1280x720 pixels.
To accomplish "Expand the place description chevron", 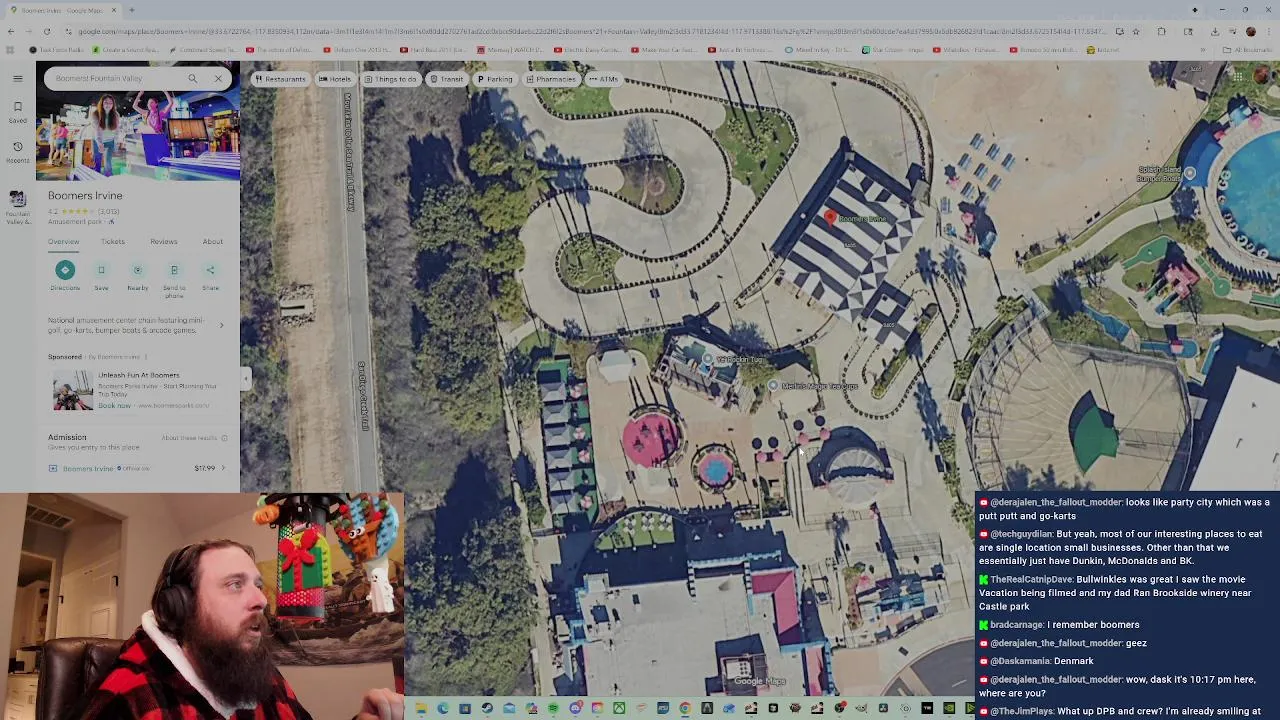I will 221,325.
